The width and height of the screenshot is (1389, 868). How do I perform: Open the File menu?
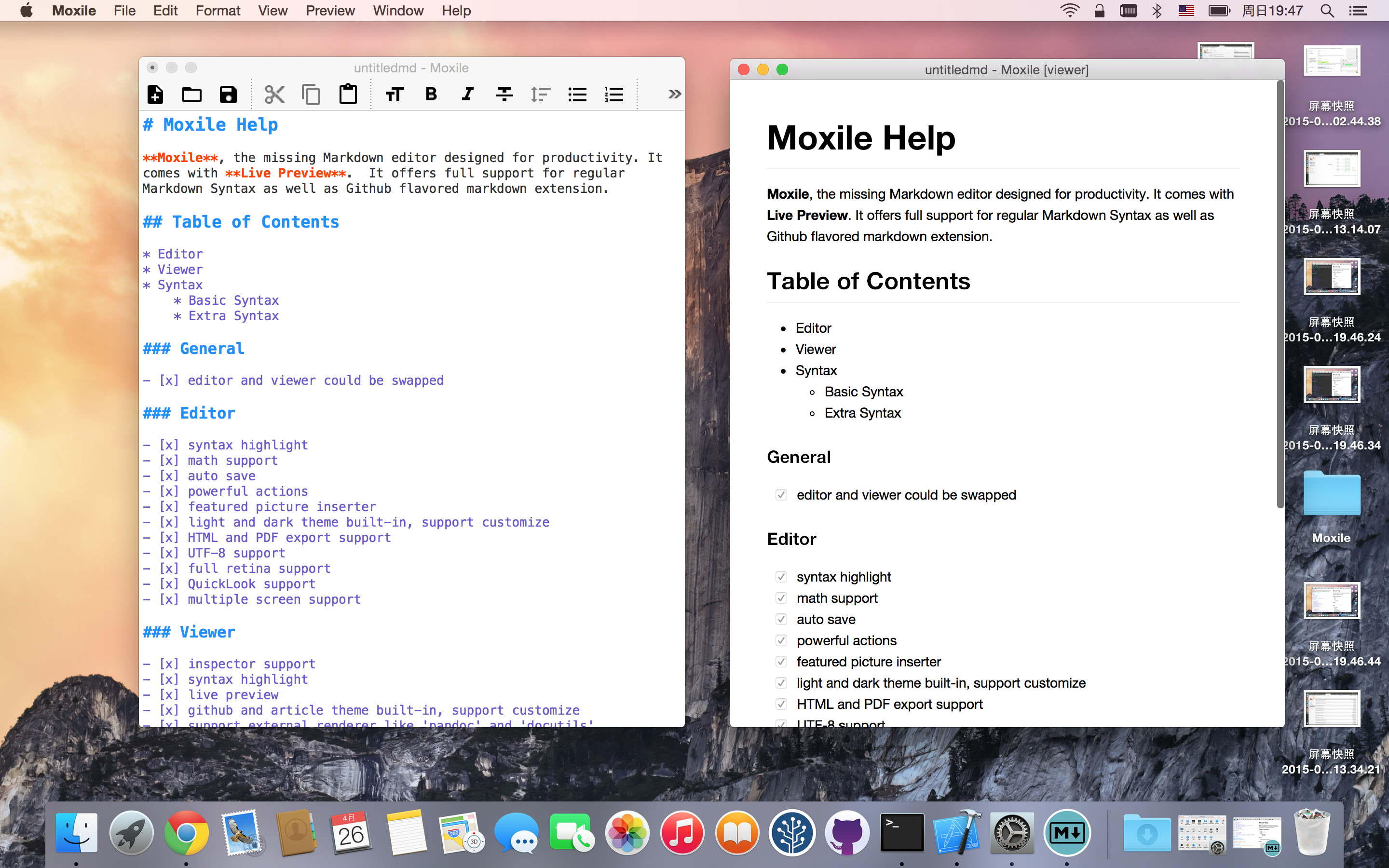(124, 10)
